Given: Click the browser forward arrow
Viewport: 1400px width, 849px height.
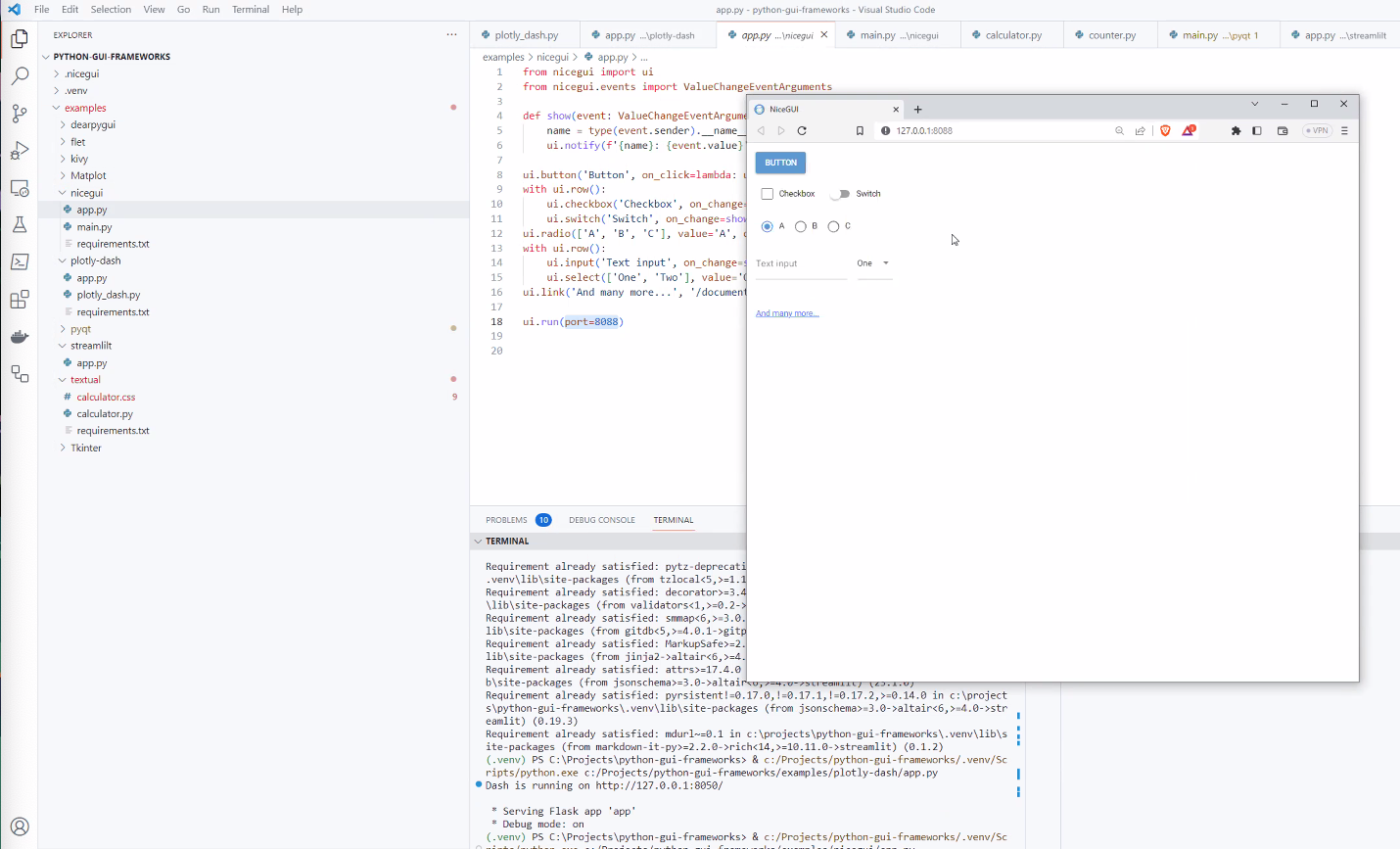Looking at the screenshot, I should pyautogui.click(x=781, y=130).
